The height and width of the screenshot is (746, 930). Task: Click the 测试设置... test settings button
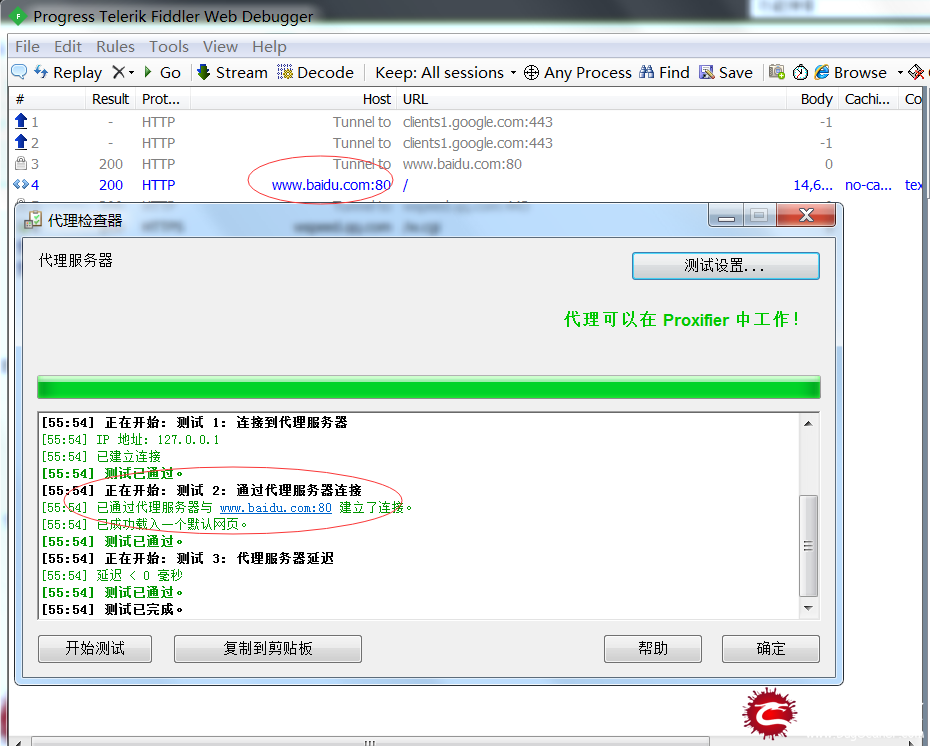coord(725,266)
